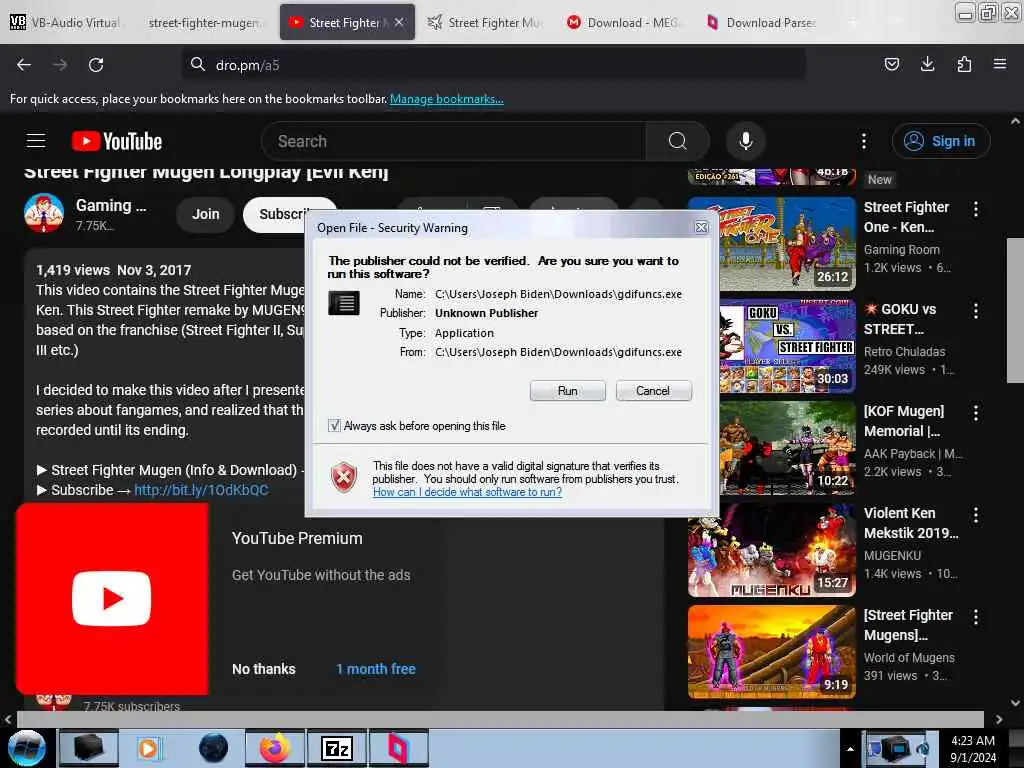This screenshot has height=768, width=1024.
Task: Click the dro.pm address bar
Action: (x=493, y=65)
